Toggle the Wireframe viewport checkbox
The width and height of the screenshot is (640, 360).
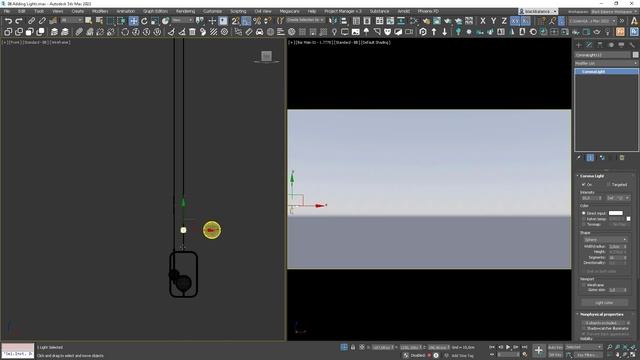(x=584, y=285)
